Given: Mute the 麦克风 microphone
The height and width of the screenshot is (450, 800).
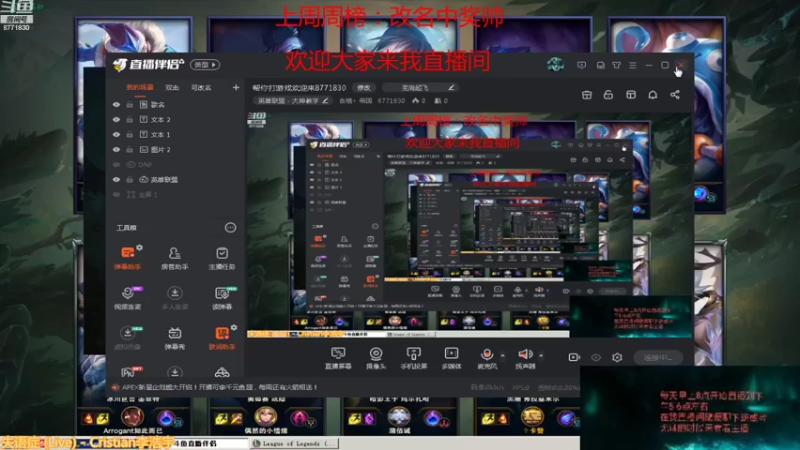Looking at the screenshot, I should tap(487, 358).
